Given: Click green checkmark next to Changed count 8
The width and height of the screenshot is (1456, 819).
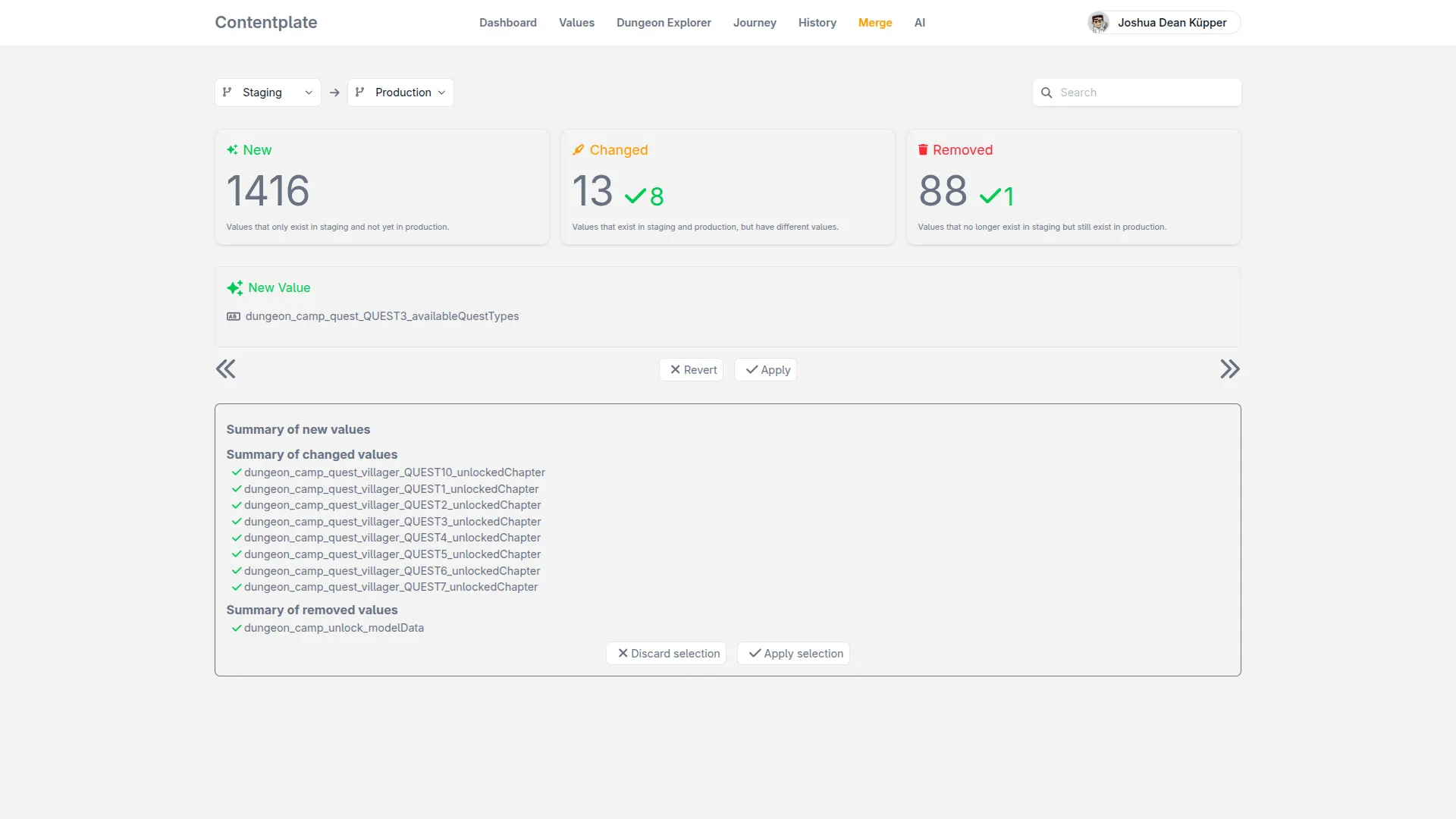Looking at the screenshot, I should click(x=635, y=196).
